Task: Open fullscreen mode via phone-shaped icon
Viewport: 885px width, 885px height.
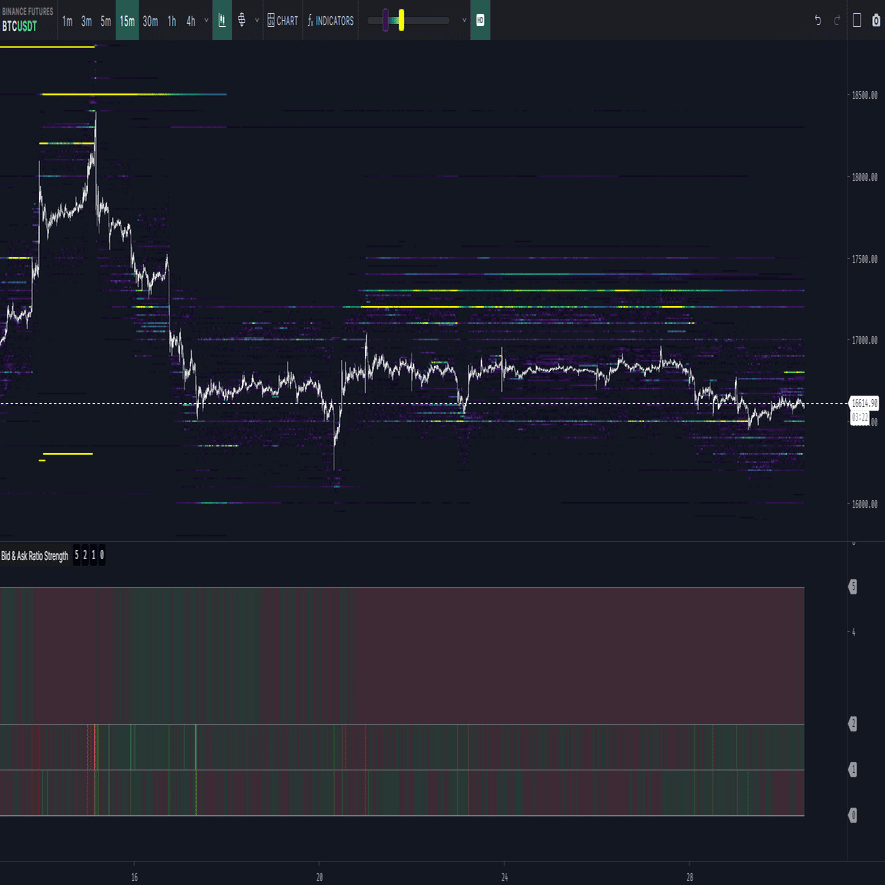Action: pos(857,19)
